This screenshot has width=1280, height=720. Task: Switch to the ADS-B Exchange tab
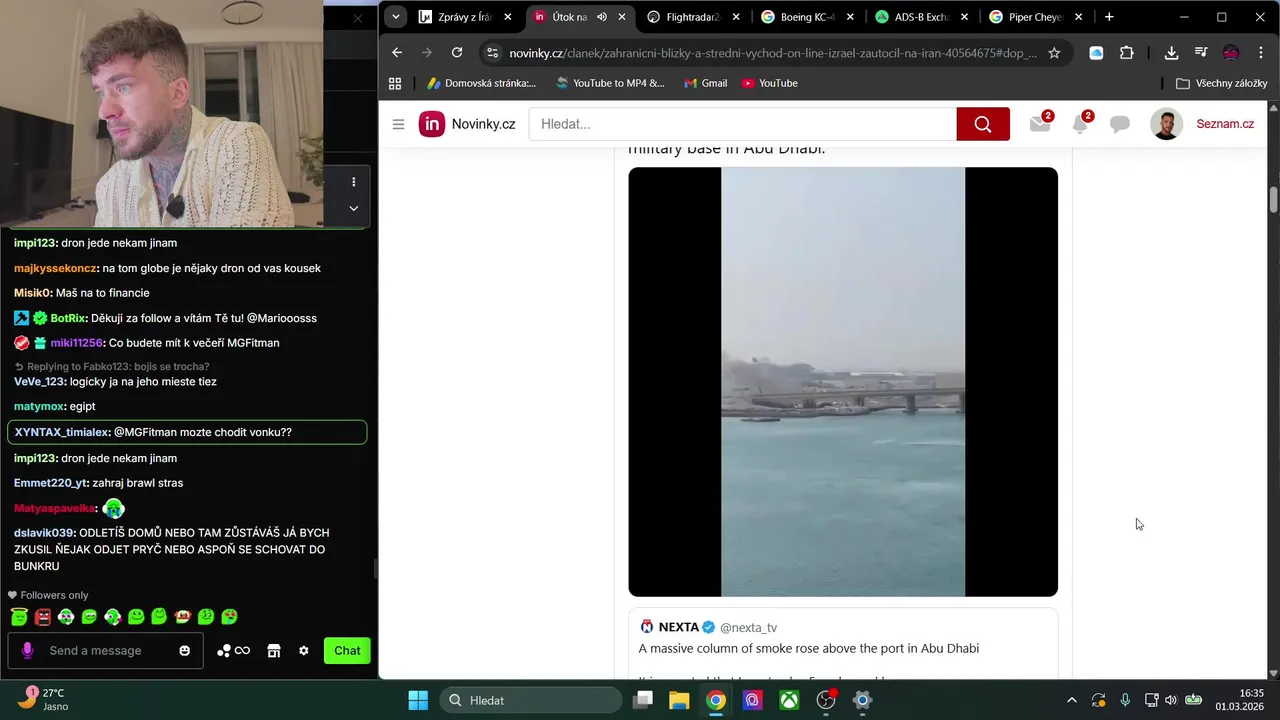coord(922,17)
